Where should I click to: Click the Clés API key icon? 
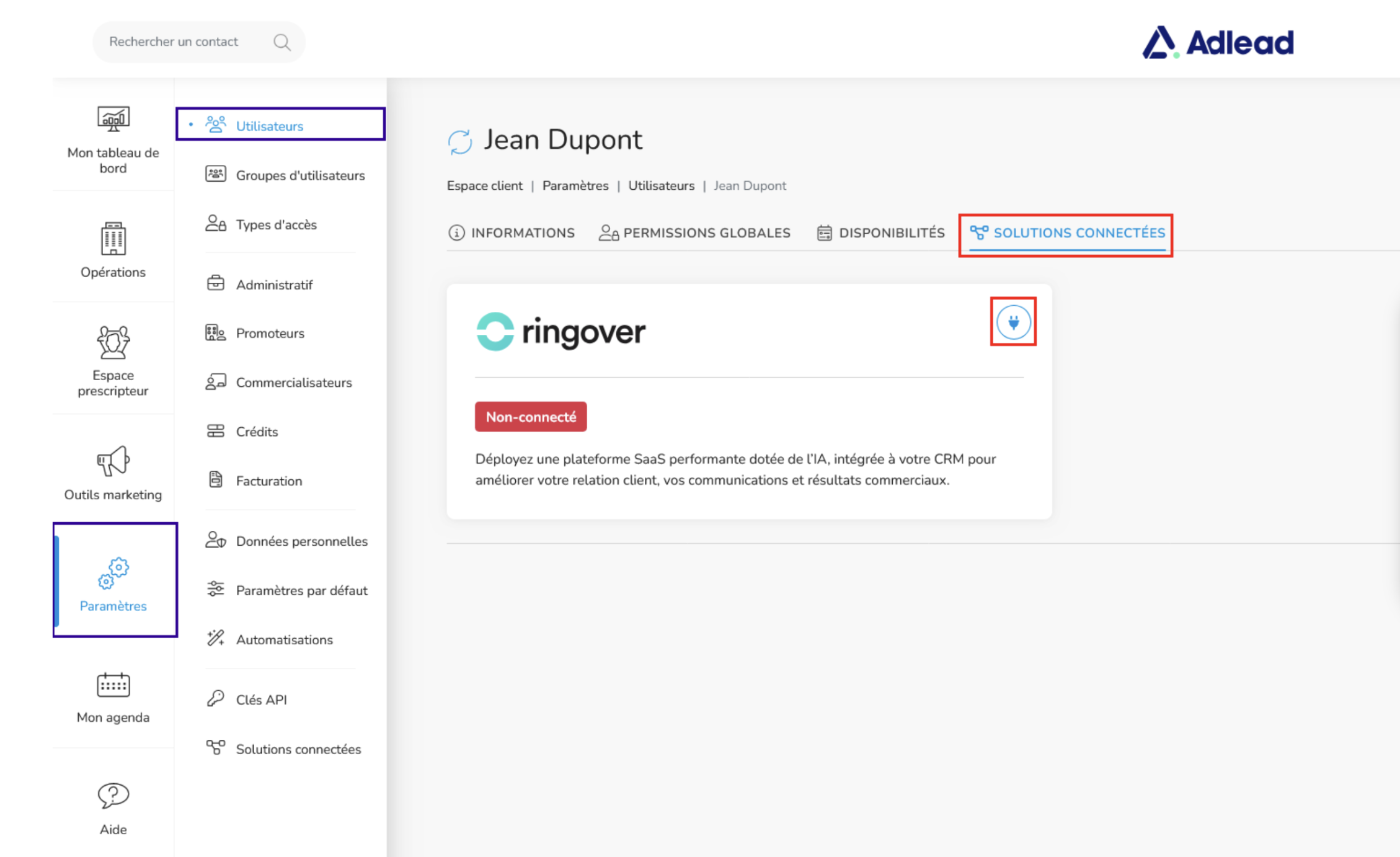(x=215, y=698)
